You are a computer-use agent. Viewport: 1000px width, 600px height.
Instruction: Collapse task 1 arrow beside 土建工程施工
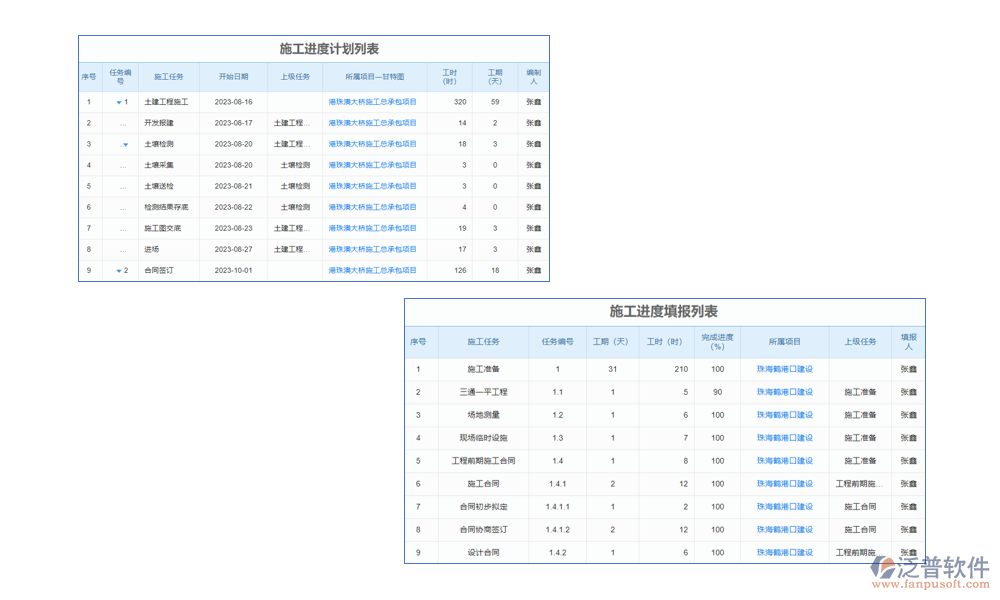point(118,102)
